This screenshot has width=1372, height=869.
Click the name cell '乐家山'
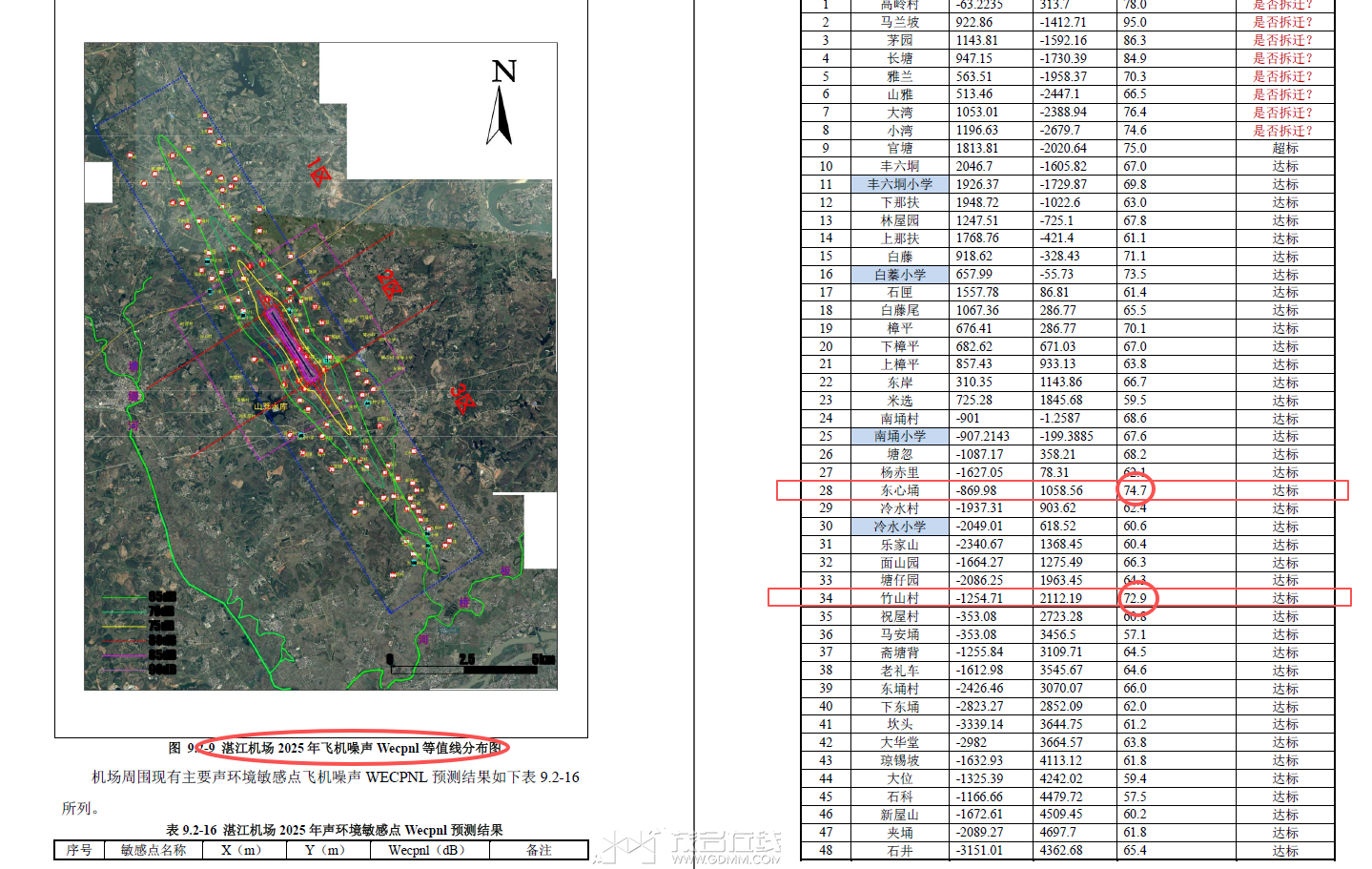(x=899, y=545)
